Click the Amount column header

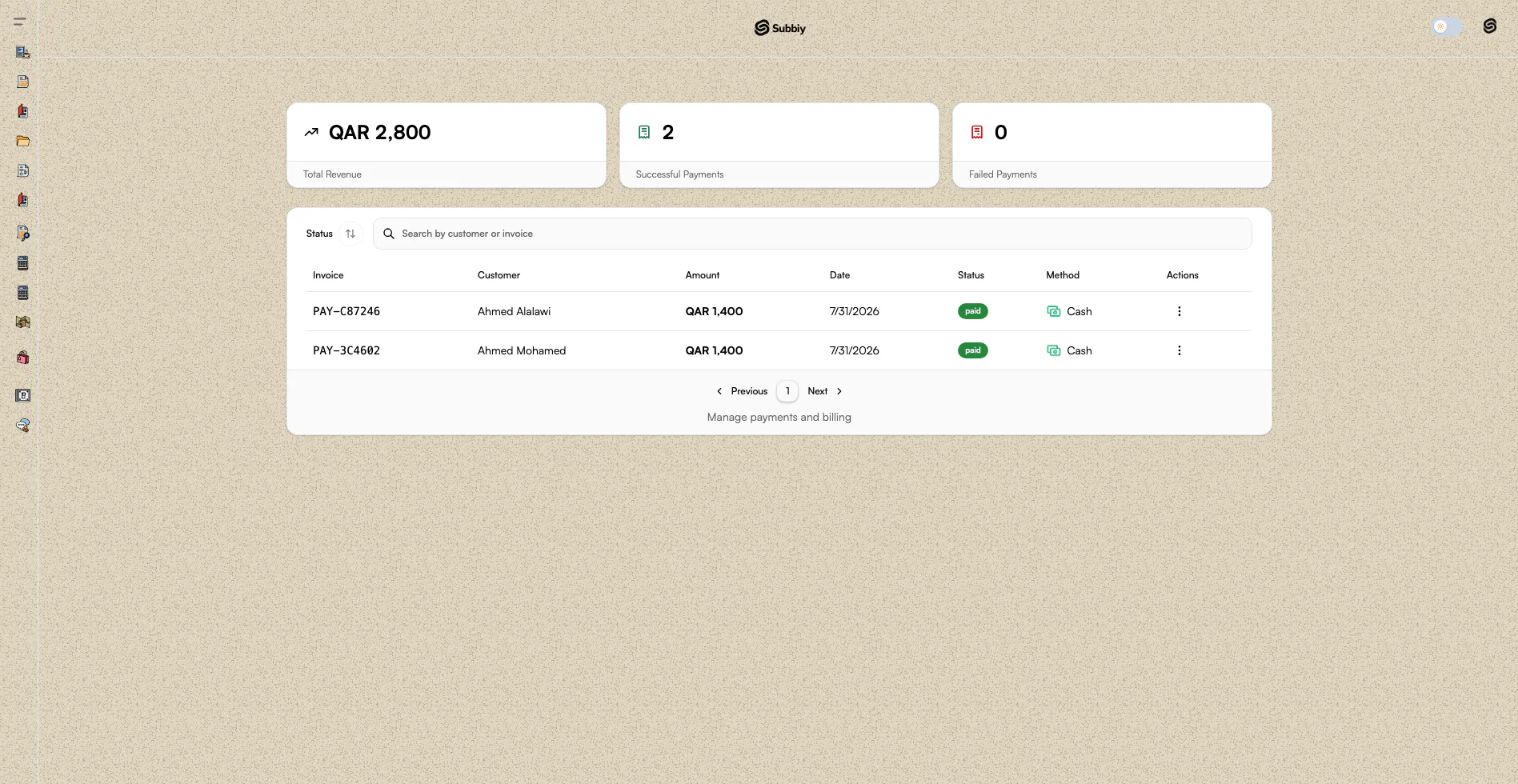703,275
